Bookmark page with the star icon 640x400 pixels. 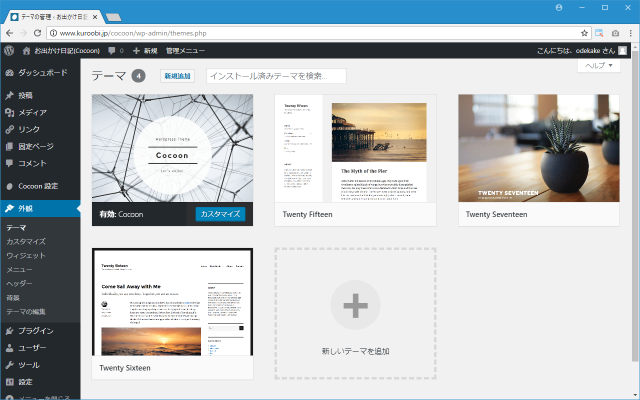pyautogui.click(x=584, y=33)
